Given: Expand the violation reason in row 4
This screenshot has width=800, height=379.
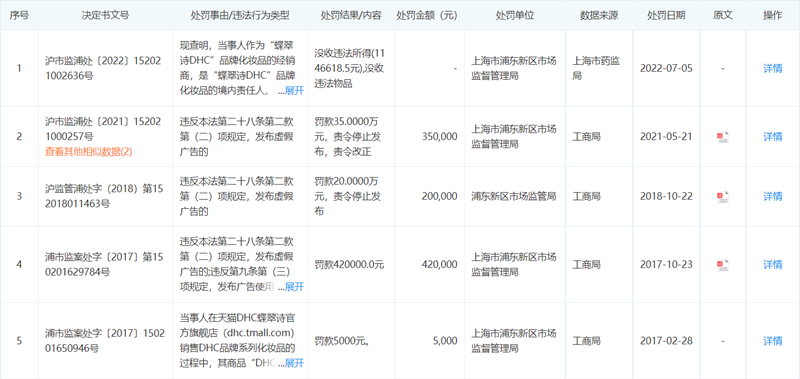Looking at the screenshot, I should coord(294,287).
